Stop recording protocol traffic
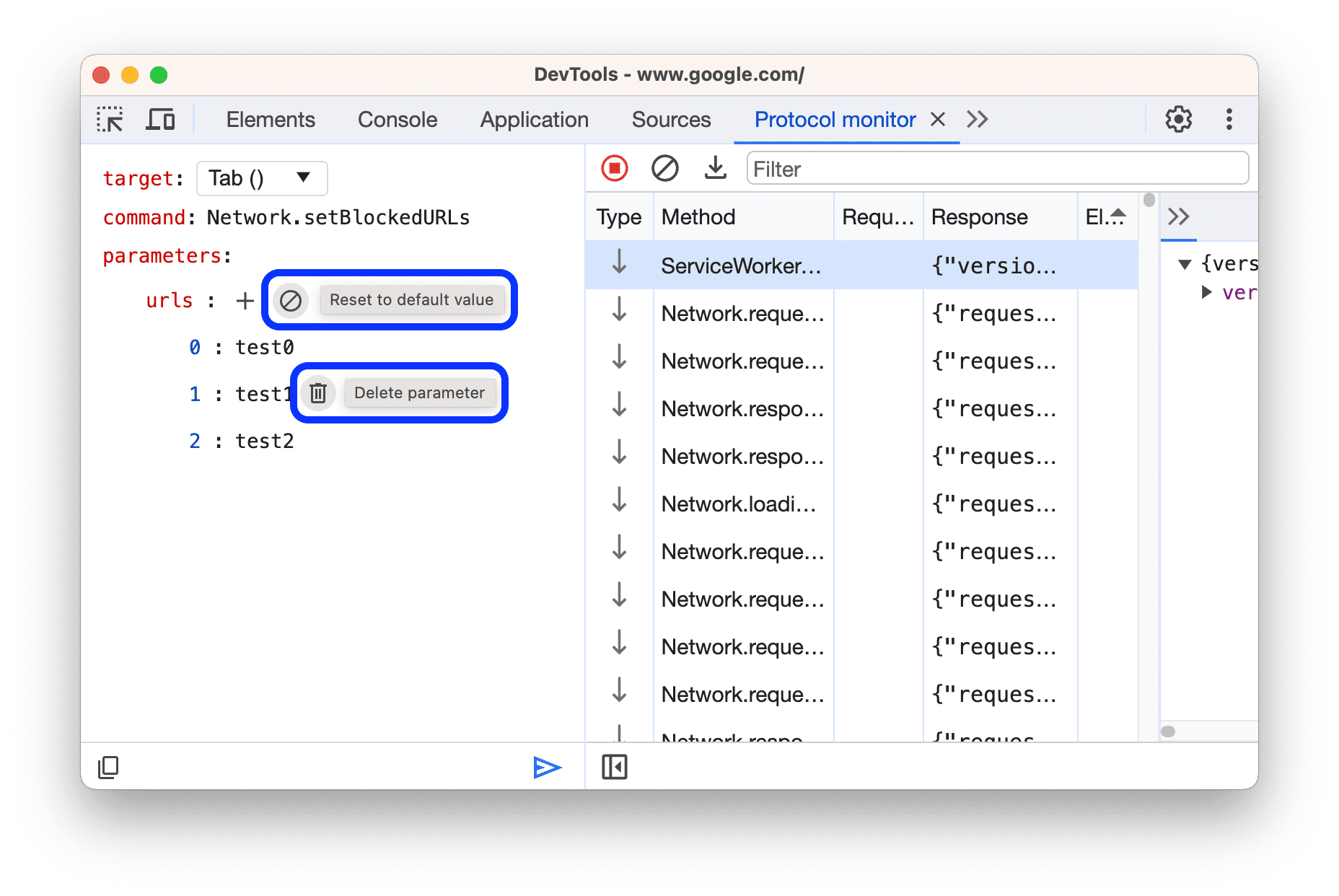 (x=614, y=168)
